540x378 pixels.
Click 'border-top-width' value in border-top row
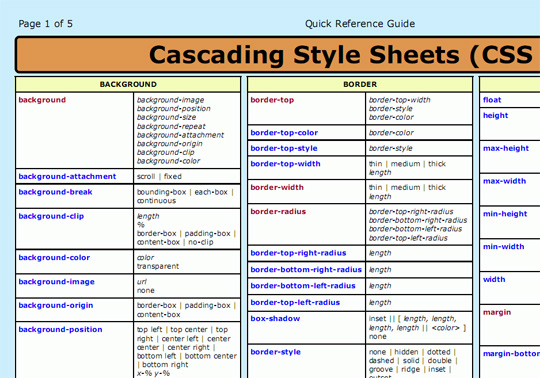[x=399, y=100]
